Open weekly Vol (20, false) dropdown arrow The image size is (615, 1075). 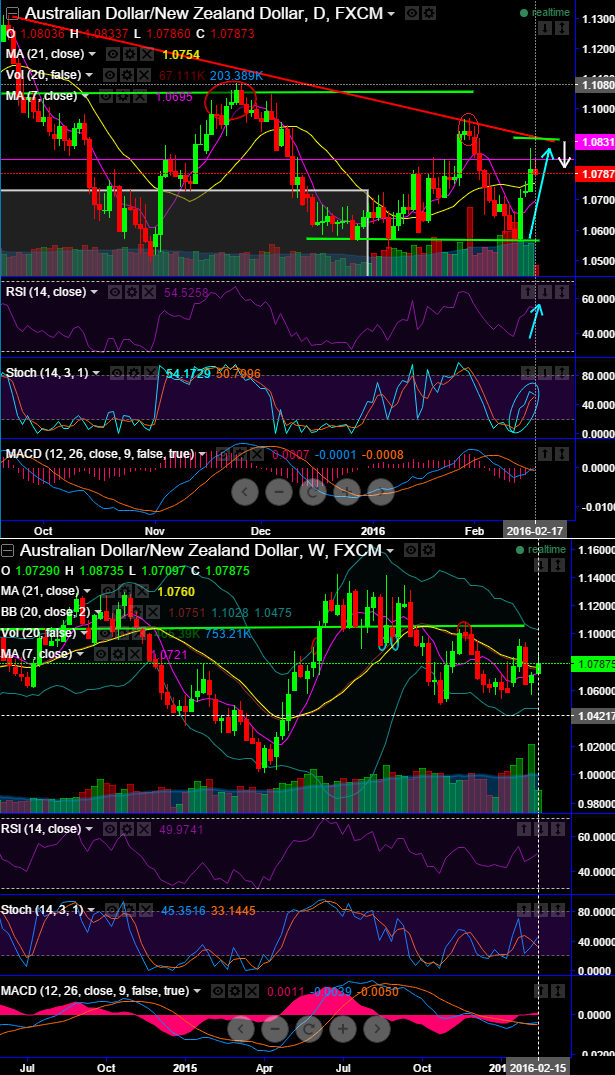tap(84, 633)
